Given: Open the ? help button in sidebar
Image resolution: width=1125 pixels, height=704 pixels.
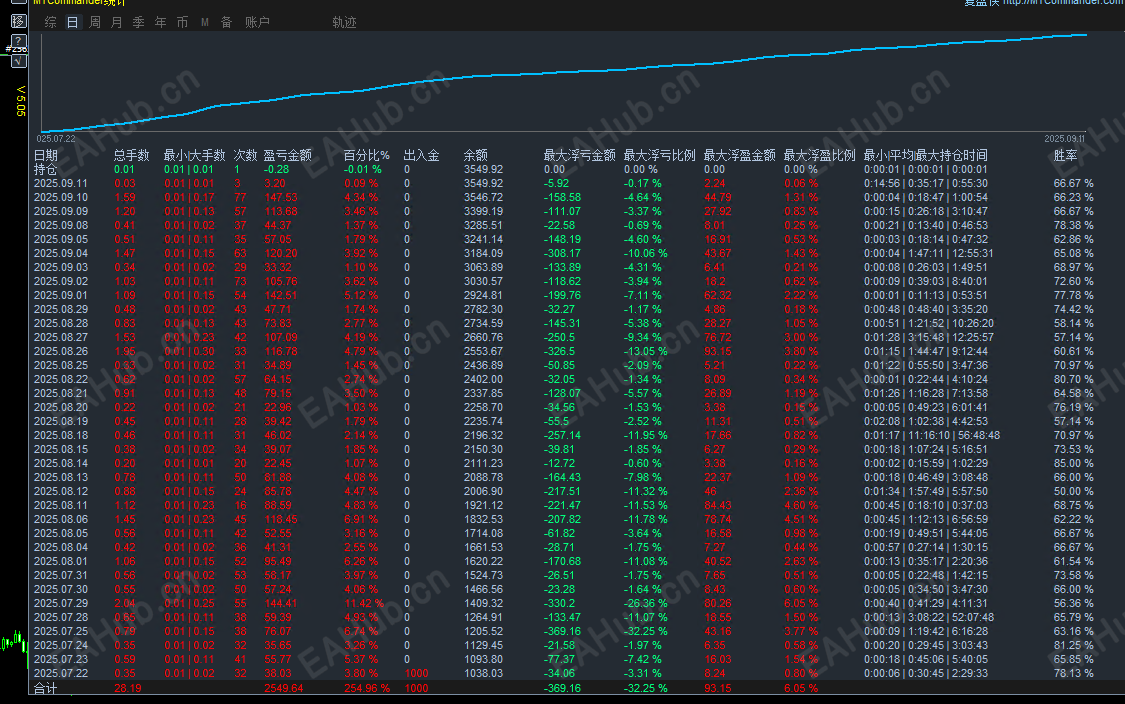Looking at the screenshot, I should [19, 40].
